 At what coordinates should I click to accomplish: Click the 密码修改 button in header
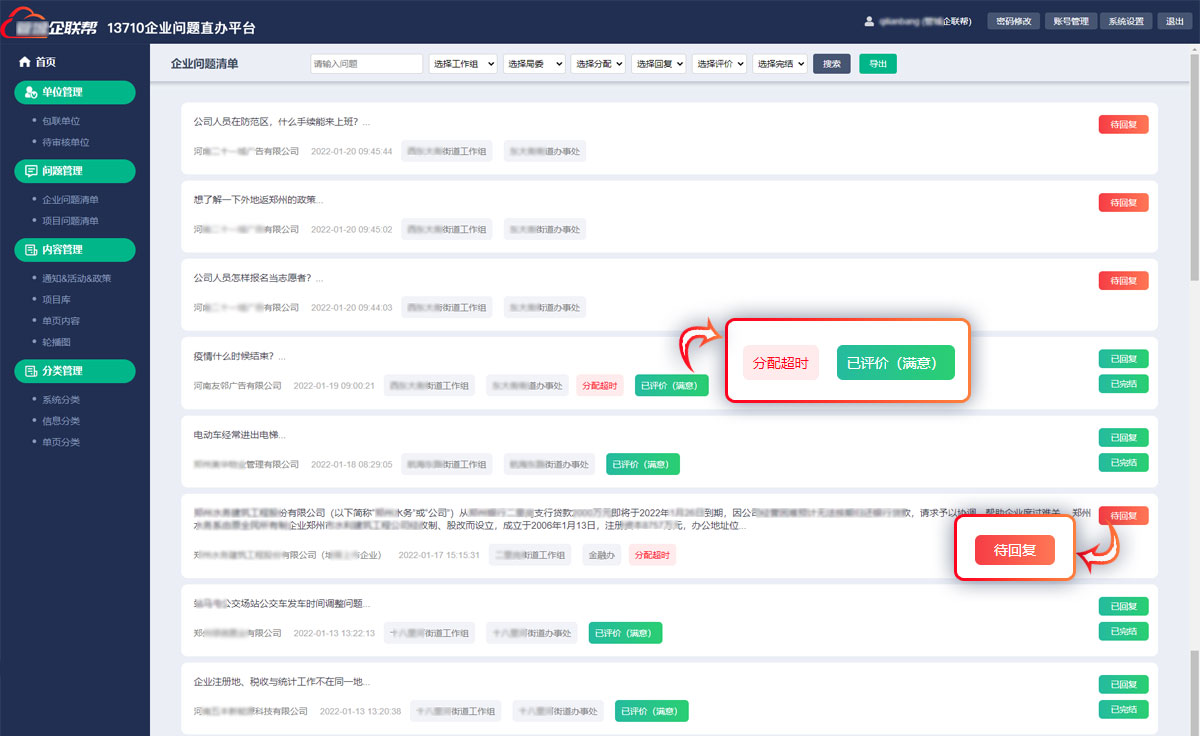[x=1013, y=21]
